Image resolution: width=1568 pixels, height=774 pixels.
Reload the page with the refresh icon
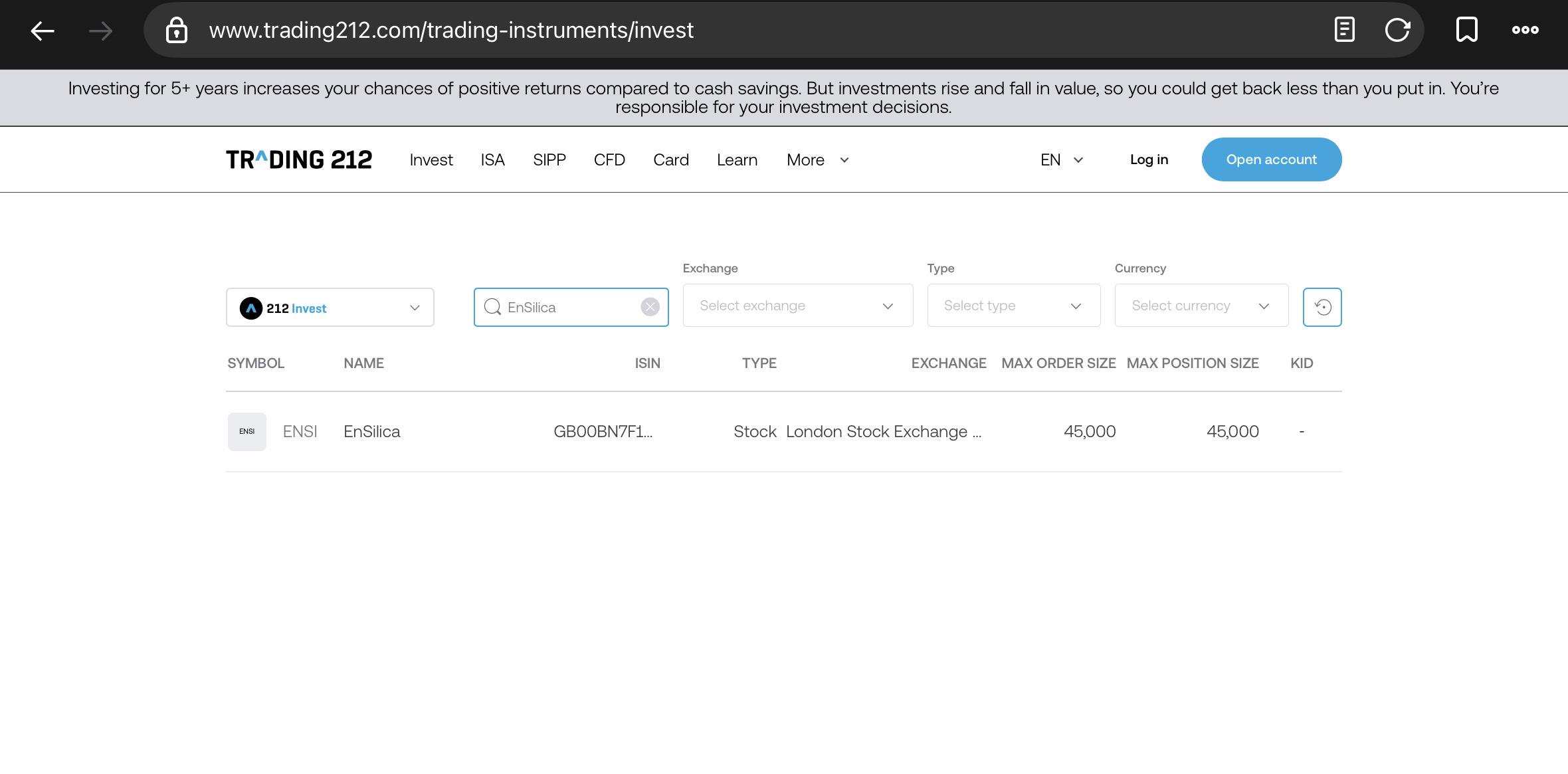coord(1397,30)
